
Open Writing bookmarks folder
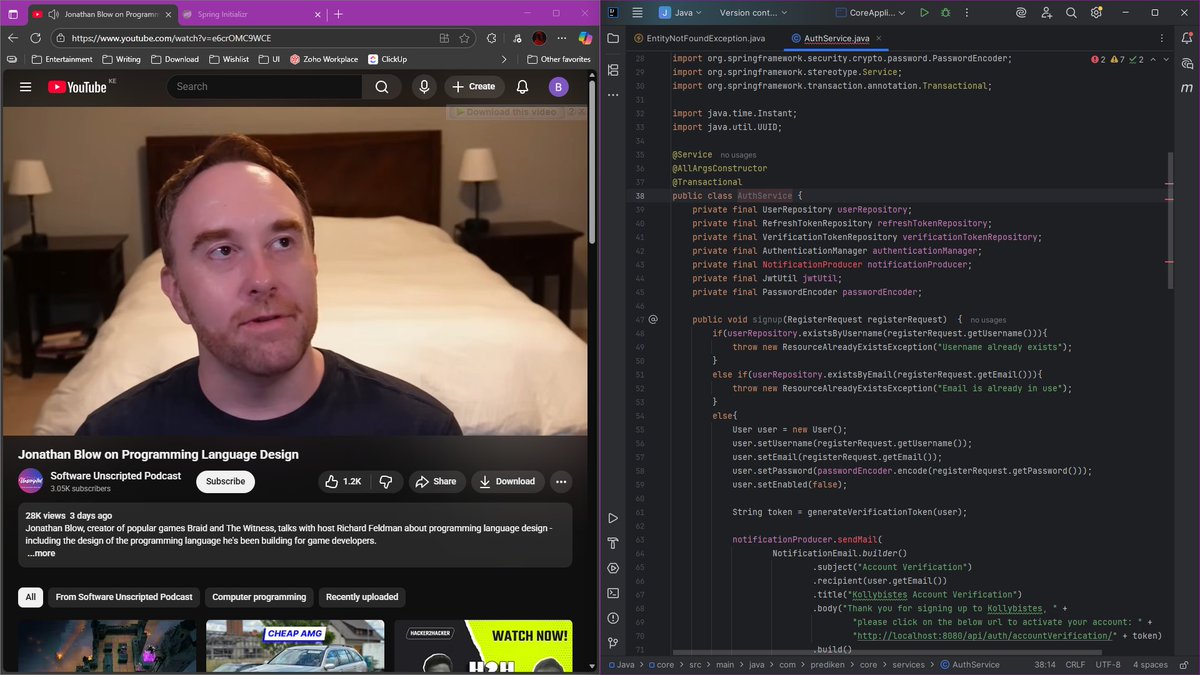point(122,59)
